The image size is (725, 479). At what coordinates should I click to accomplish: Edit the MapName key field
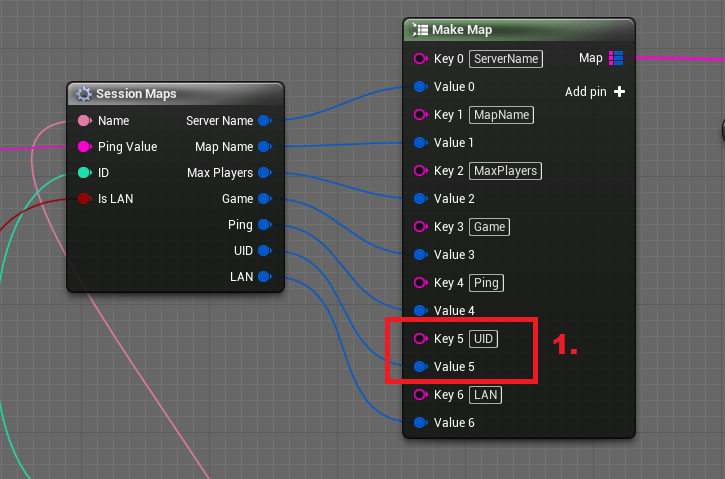pyautogui.click(x=501, y=115)
